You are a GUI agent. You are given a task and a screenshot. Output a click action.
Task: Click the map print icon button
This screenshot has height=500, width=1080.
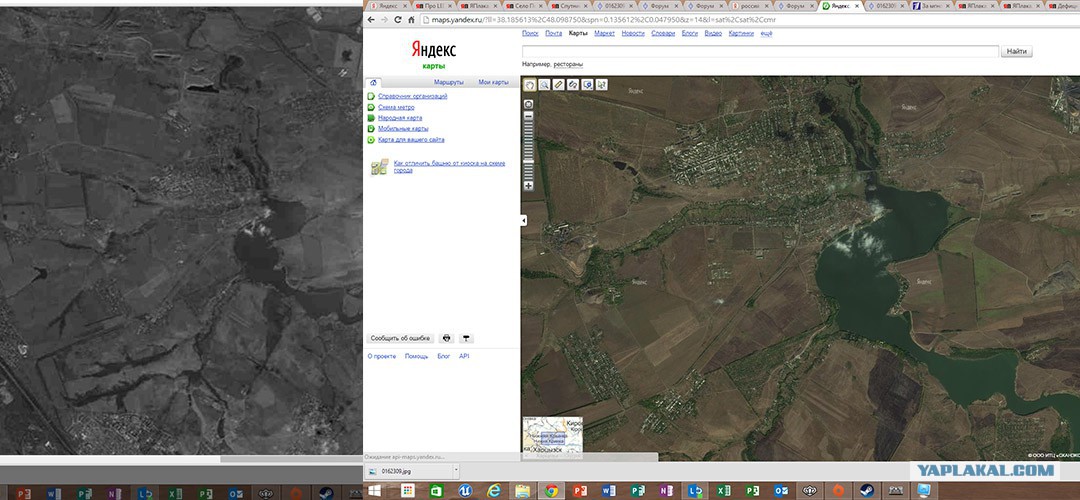pyautogui.click(x=446, y=338)
